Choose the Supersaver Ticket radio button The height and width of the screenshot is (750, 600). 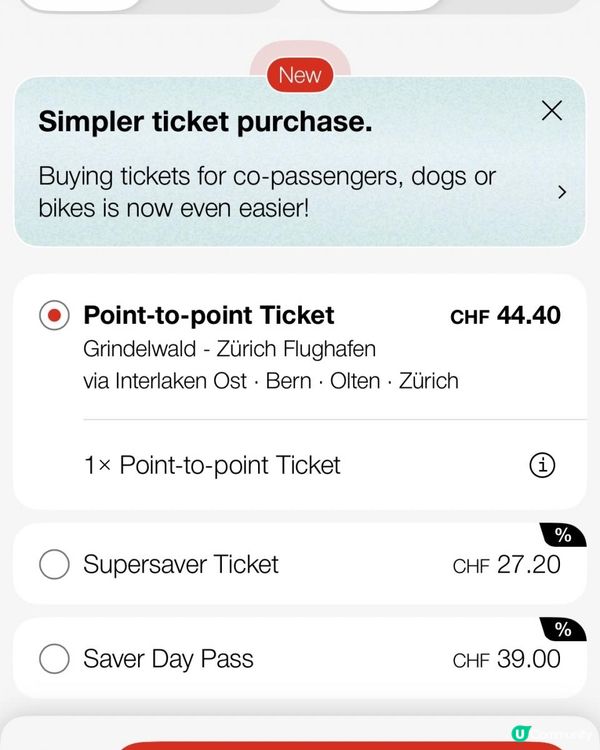click(x=54, y=564)
